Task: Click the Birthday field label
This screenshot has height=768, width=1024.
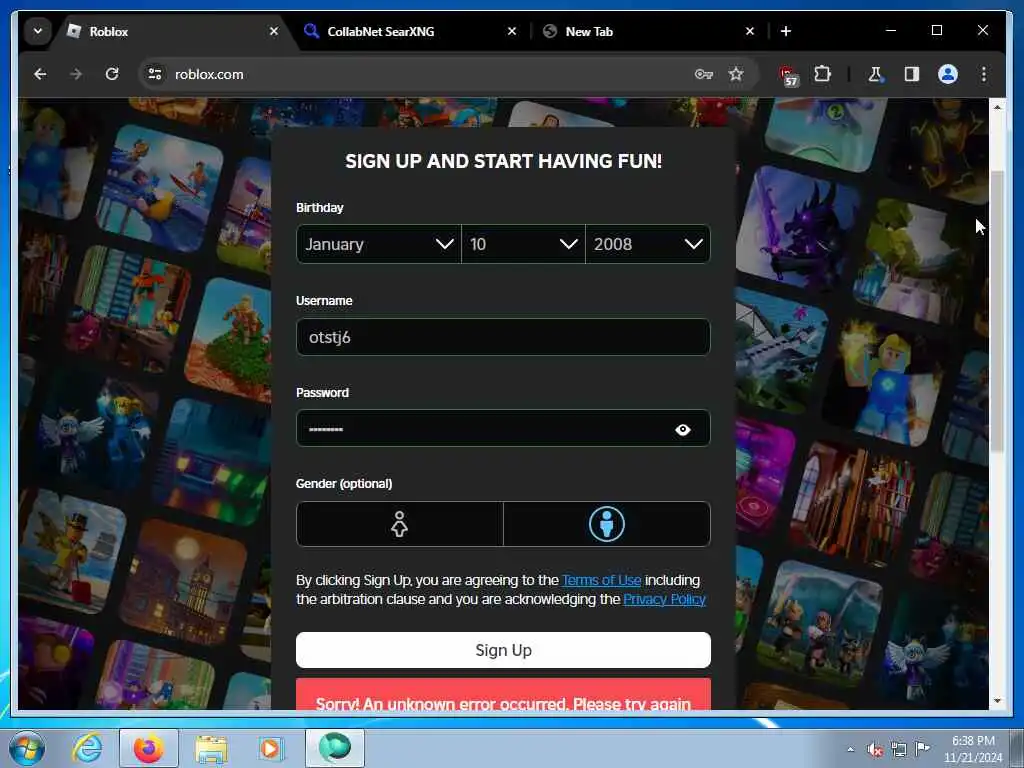Action: point(319,208)
